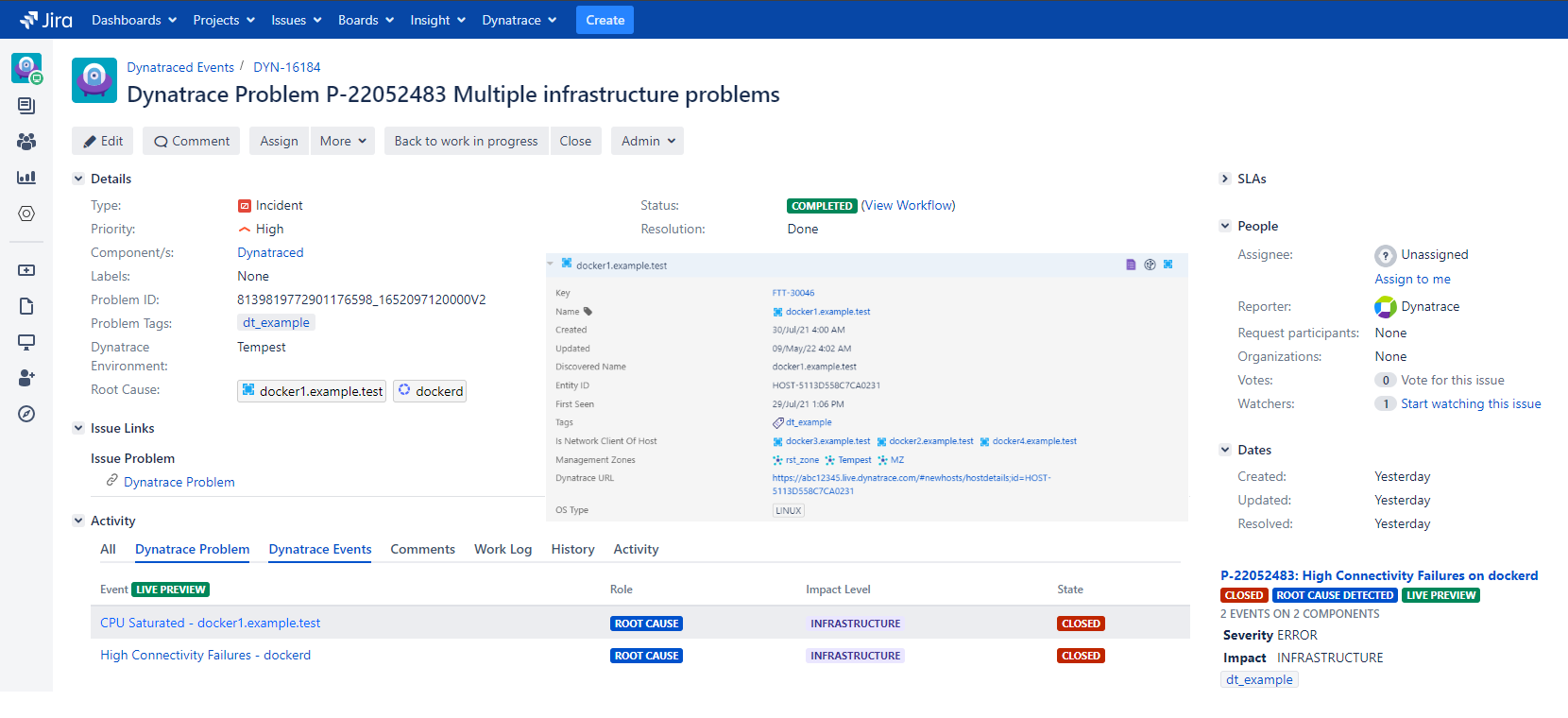Collapse the docker1.example.test panel

tap(551, 264)
